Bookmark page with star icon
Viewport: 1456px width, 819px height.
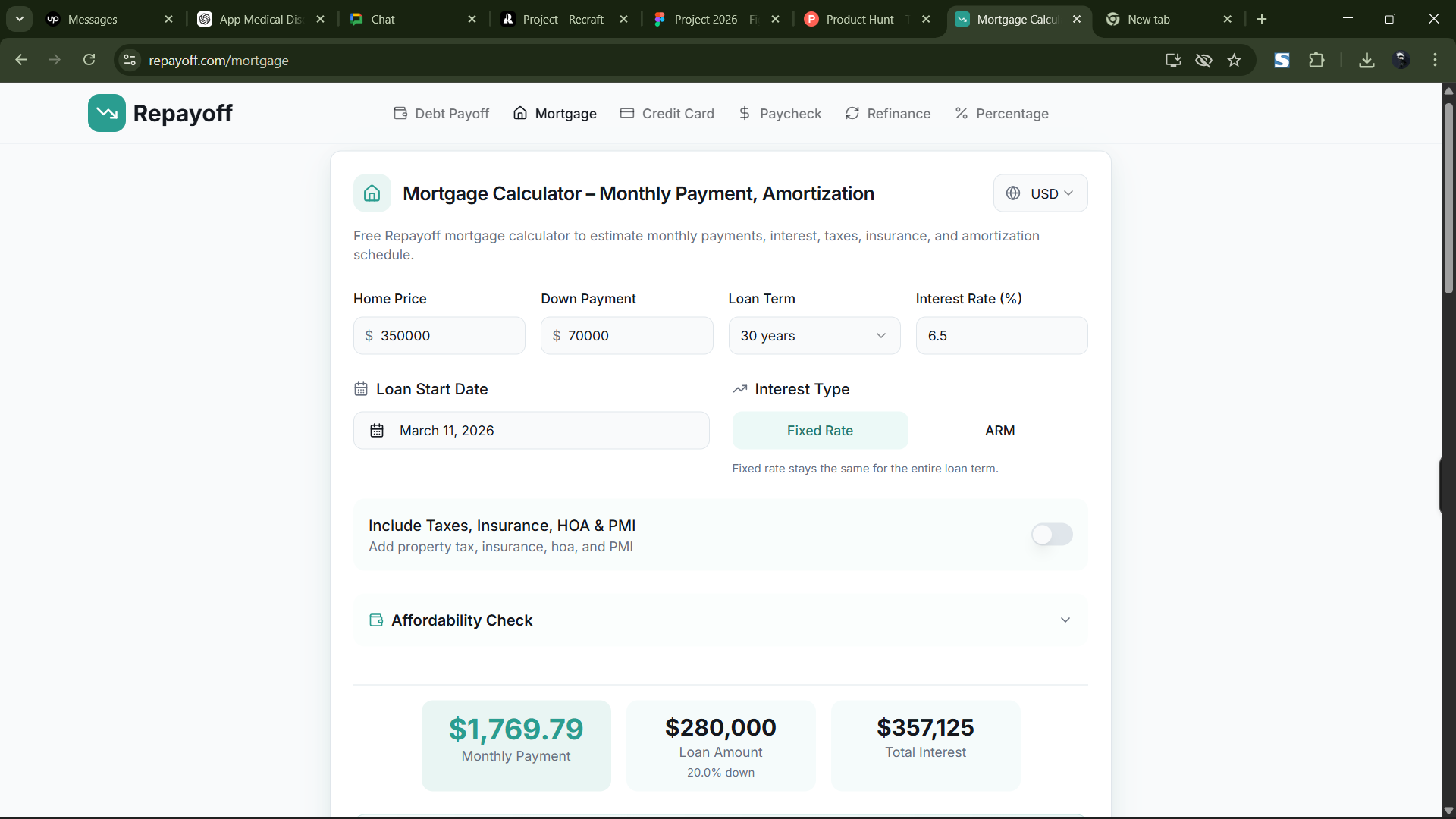pyautogui.click(x=1234, y=61)
